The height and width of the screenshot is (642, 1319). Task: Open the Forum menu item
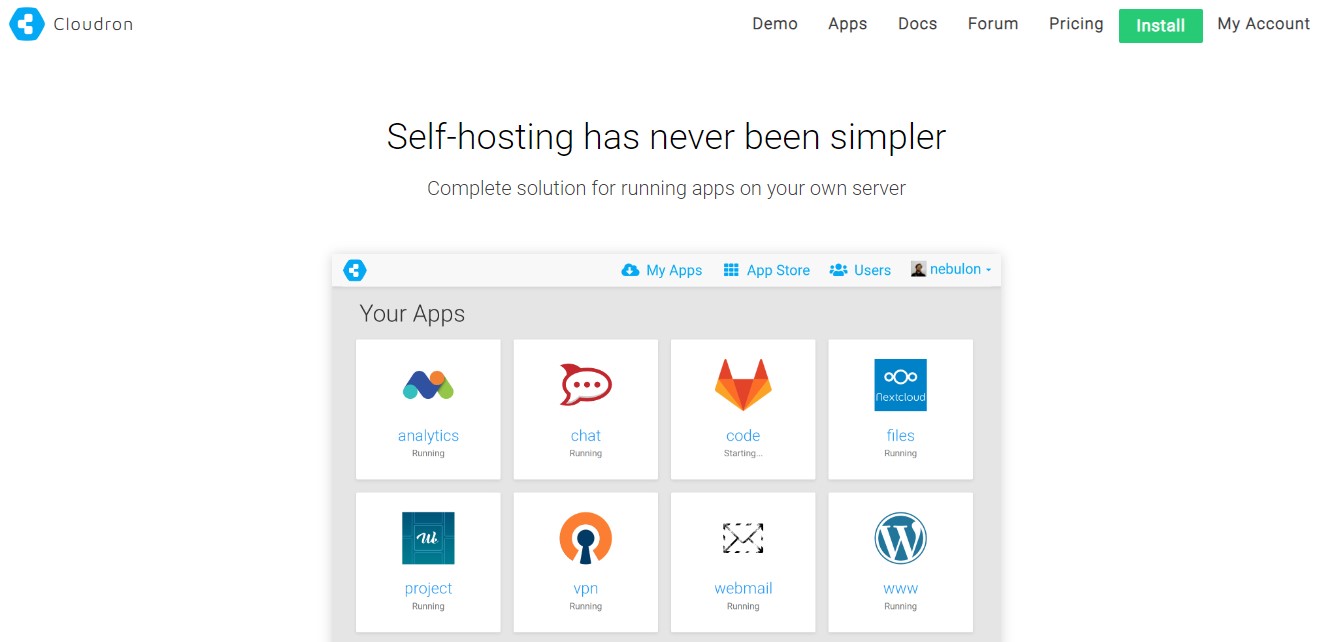coord(992,23)
